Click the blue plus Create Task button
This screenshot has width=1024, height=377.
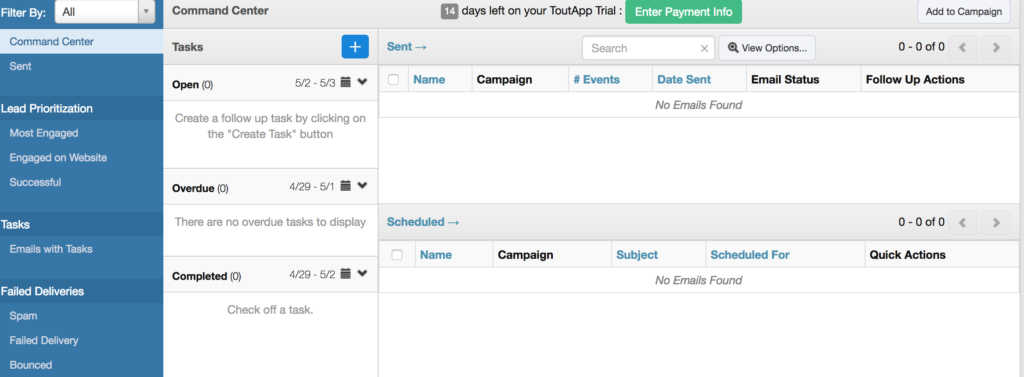tap(355, 47)
